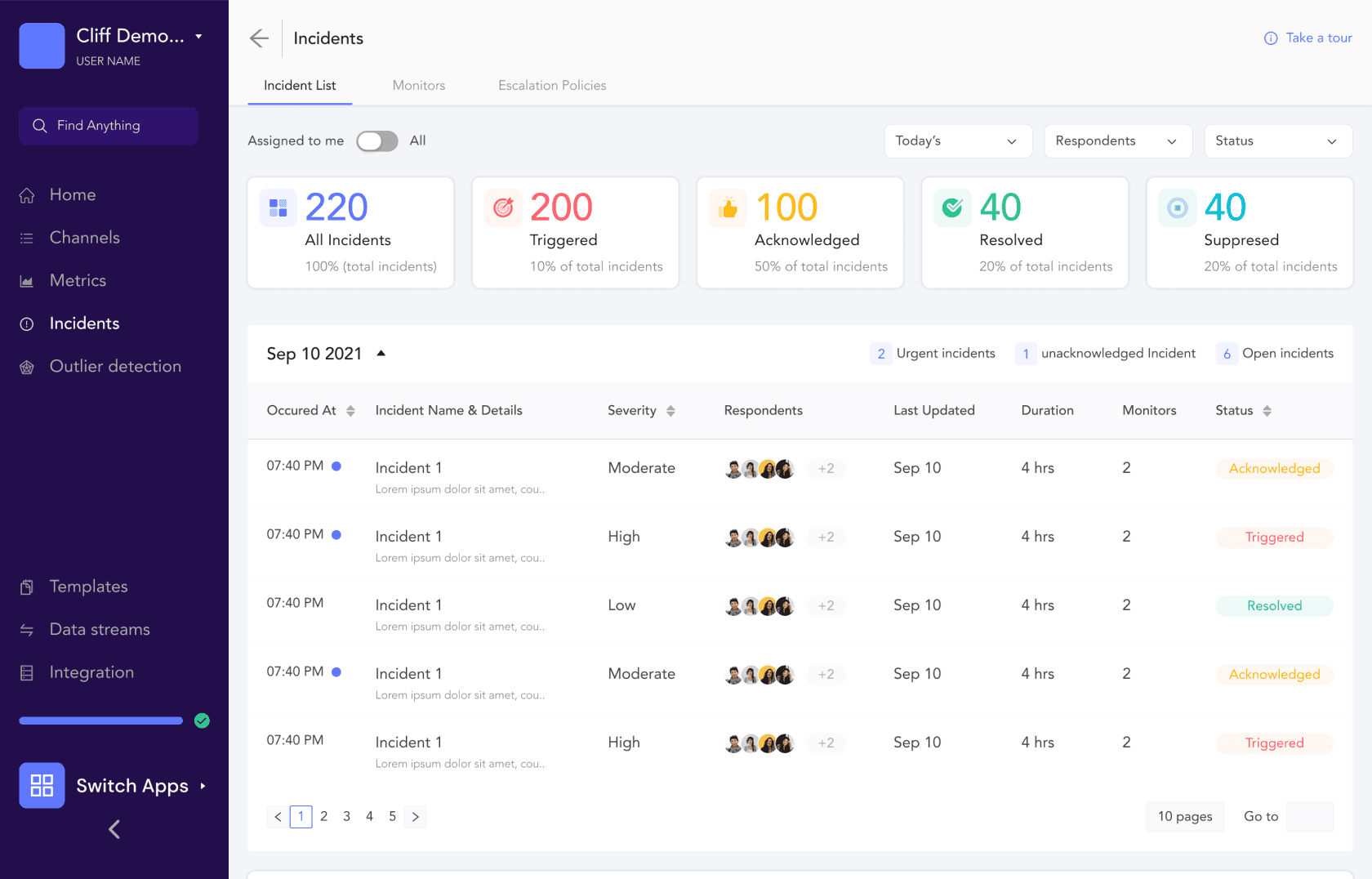The width and height of the screenshot is (1372, 879).
Task: Click the Outlier detection icon in sidebar
Action: point(27,367)
